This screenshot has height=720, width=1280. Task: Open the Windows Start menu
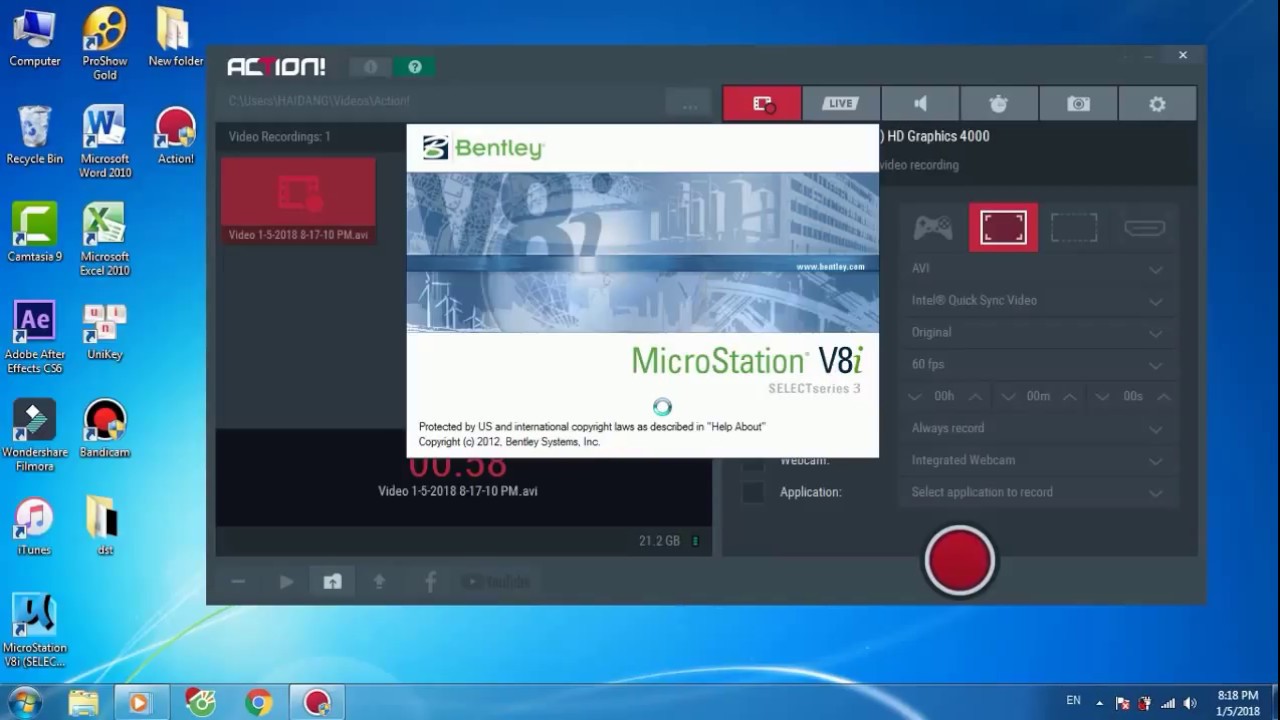(x=24, y=702)
